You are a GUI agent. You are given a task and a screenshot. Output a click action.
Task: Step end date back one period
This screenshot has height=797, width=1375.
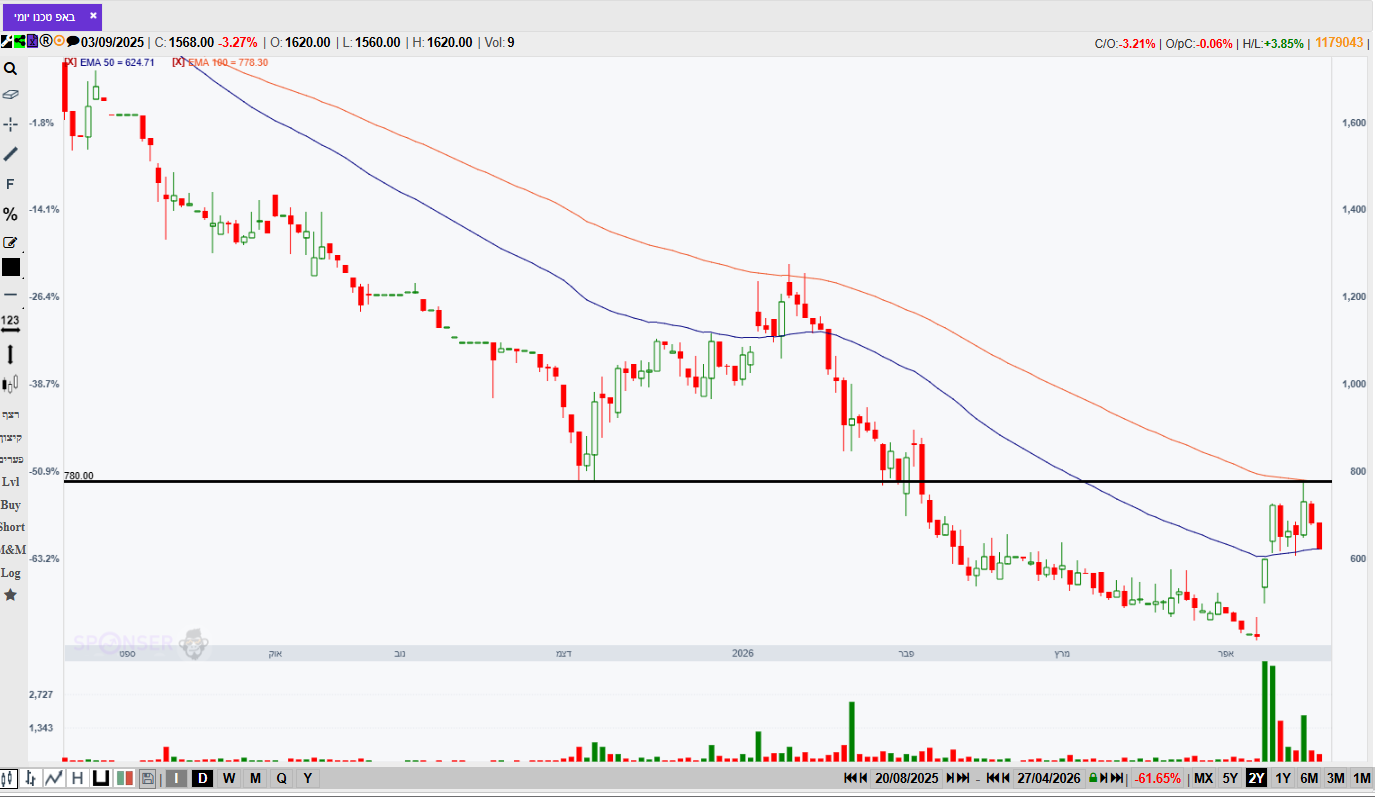(1005, 778)
